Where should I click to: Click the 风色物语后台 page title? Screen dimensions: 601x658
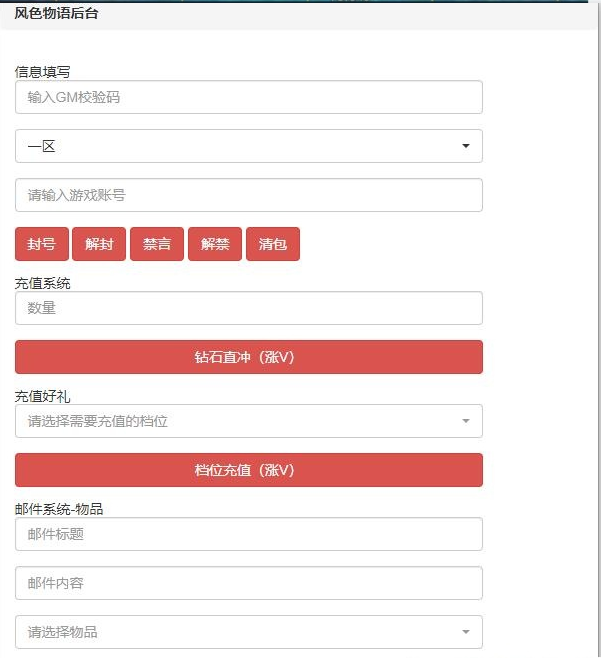coord(56,14)
